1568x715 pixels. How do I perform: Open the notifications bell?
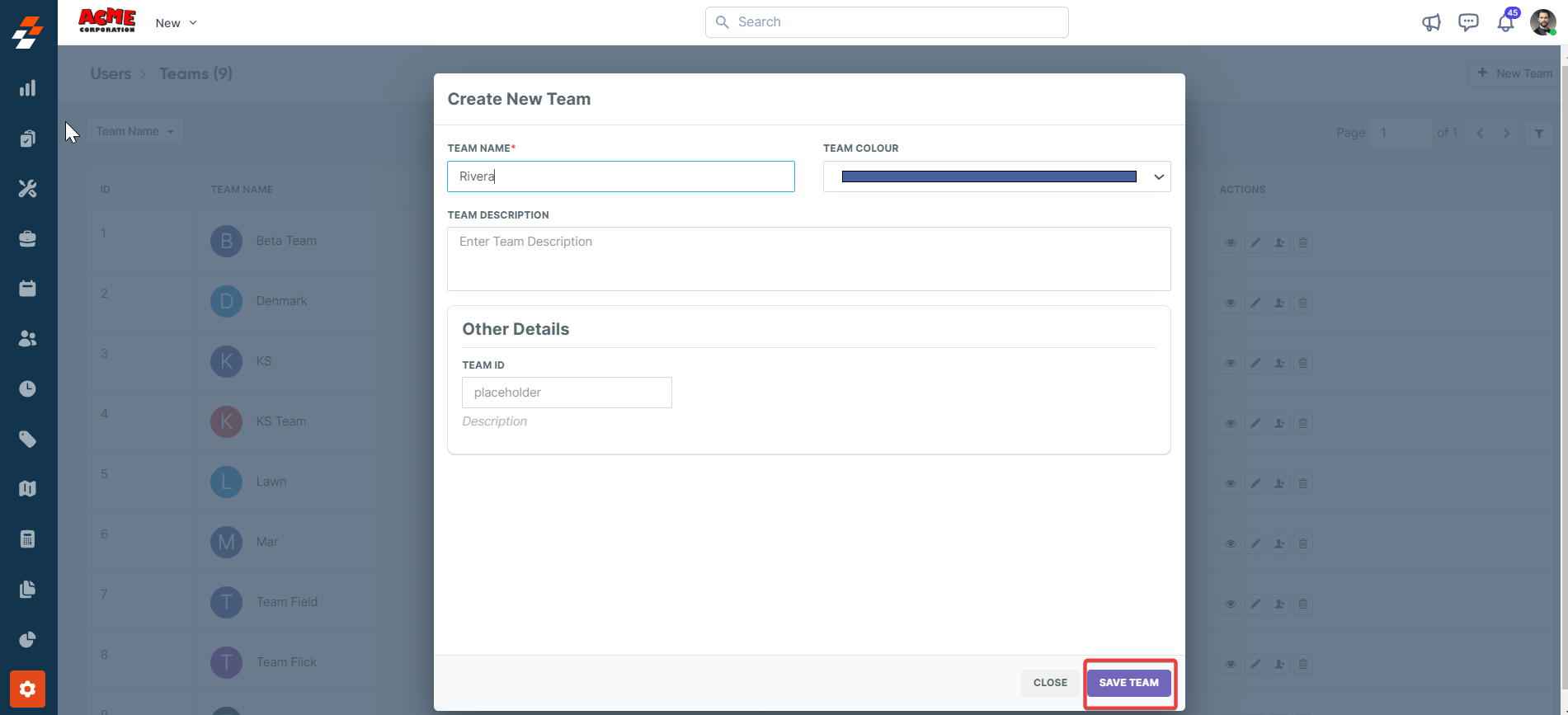pos(1505,22)
